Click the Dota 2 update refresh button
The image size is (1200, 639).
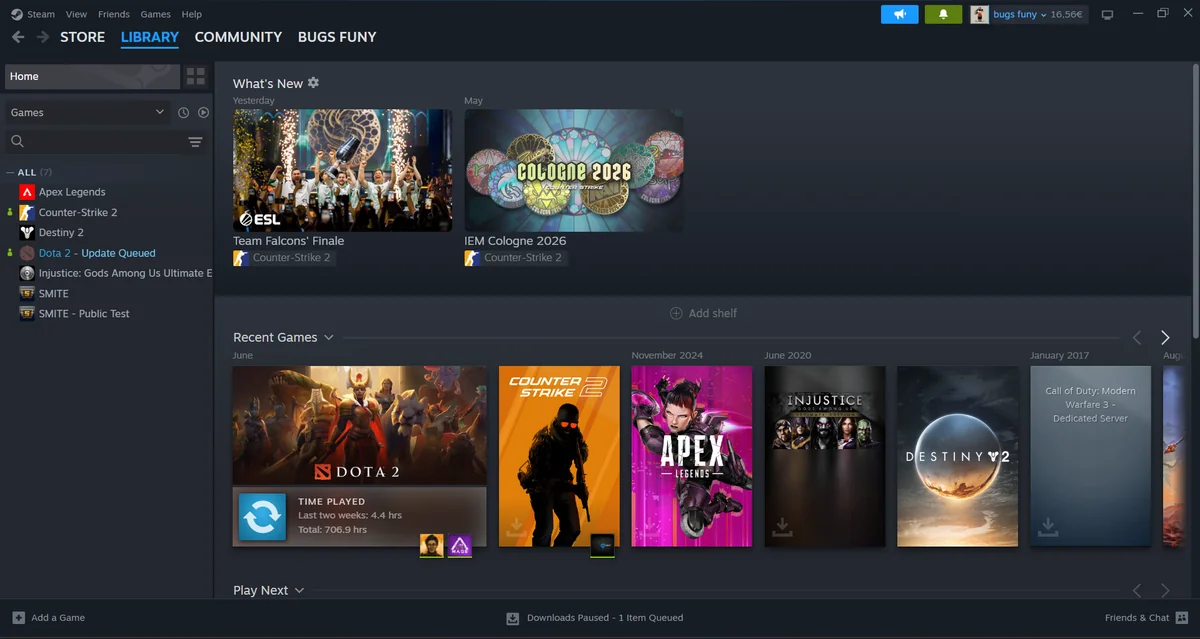262,517
